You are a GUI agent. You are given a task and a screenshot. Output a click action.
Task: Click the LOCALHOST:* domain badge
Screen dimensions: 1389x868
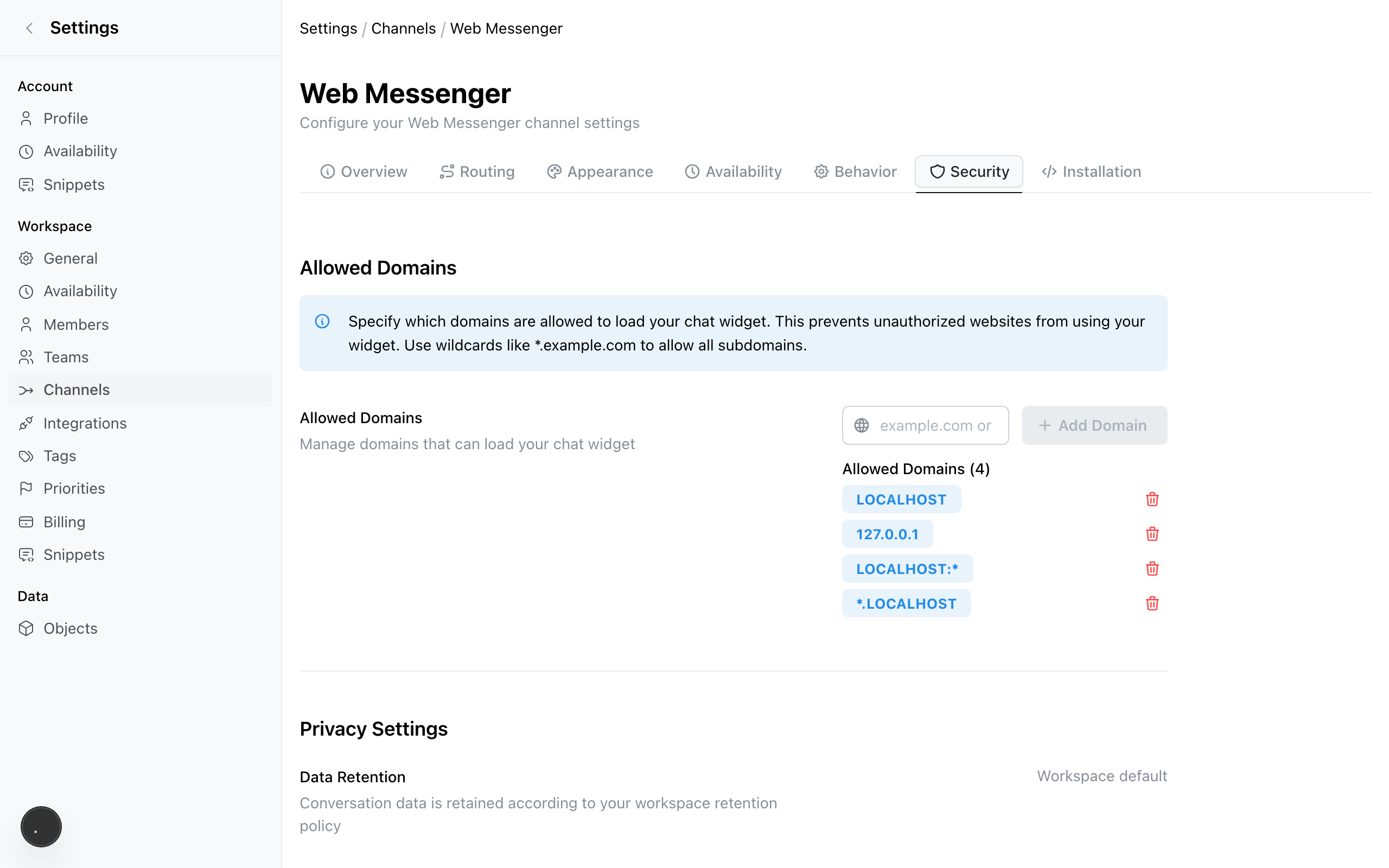pyautogui.click(x=907, y=569)
